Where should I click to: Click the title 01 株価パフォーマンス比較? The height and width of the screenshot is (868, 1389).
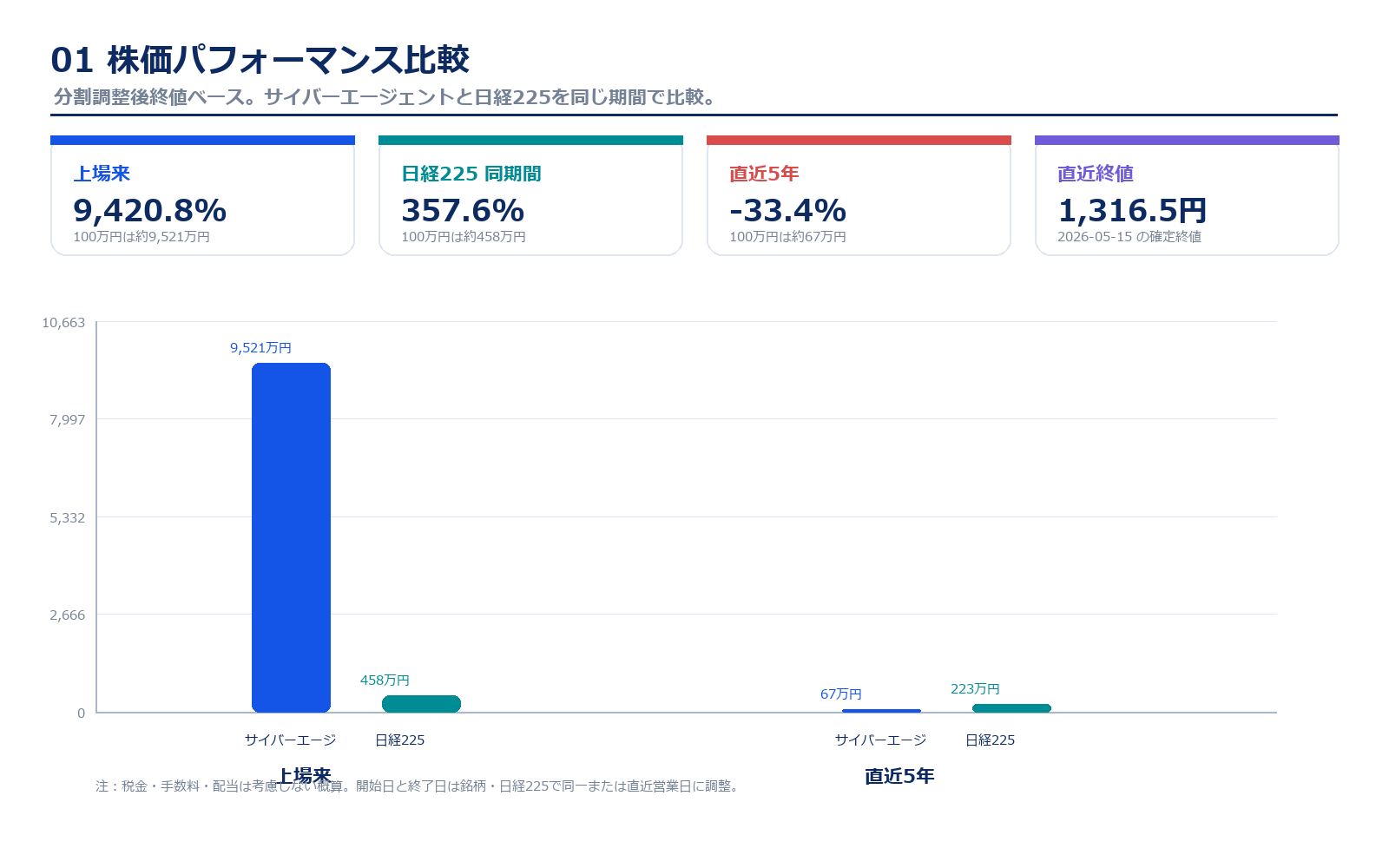(x=260, y=60)
